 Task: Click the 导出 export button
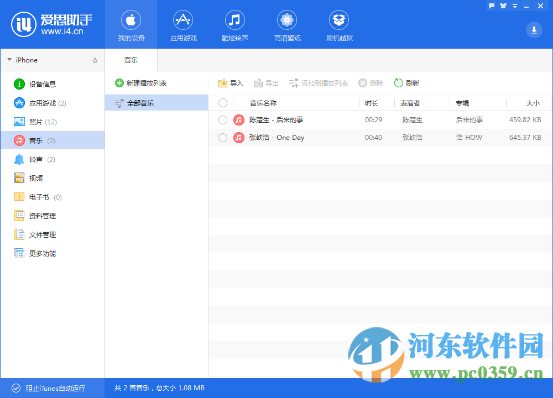coord(266,83)
